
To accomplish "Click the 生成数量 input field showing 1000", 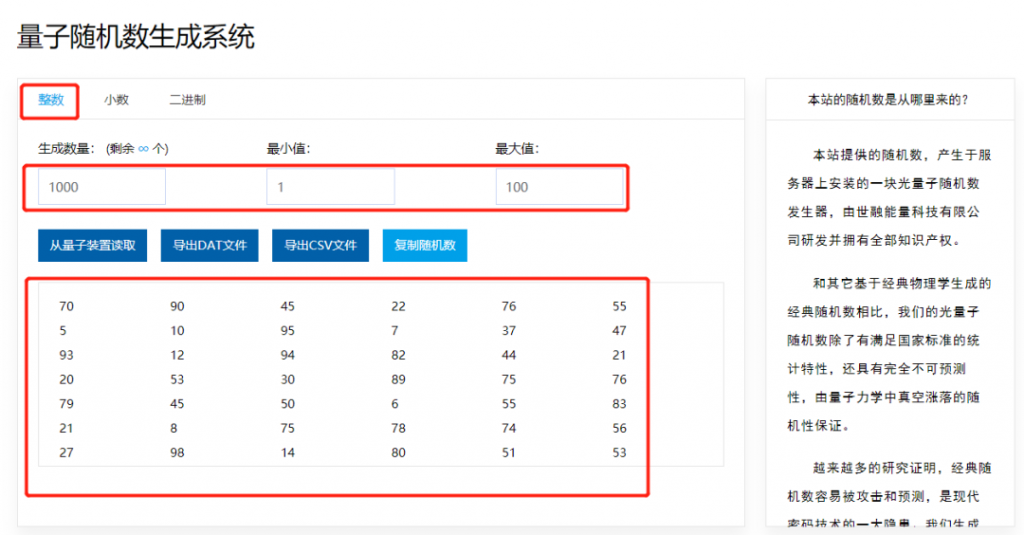I will pos(102,187).
